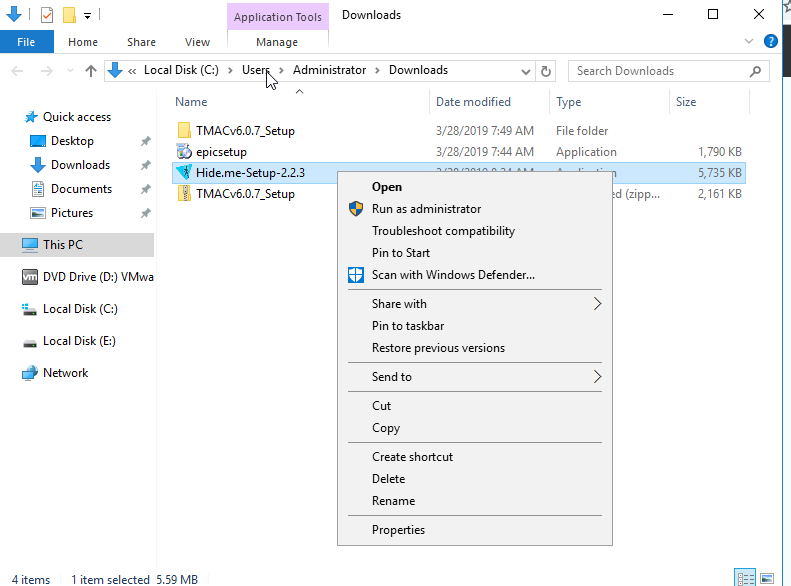The height and width of the screenshot is (586, 791).
Task: Click the Users breadcrumb in address bar
Action: [x=255, y=70]
